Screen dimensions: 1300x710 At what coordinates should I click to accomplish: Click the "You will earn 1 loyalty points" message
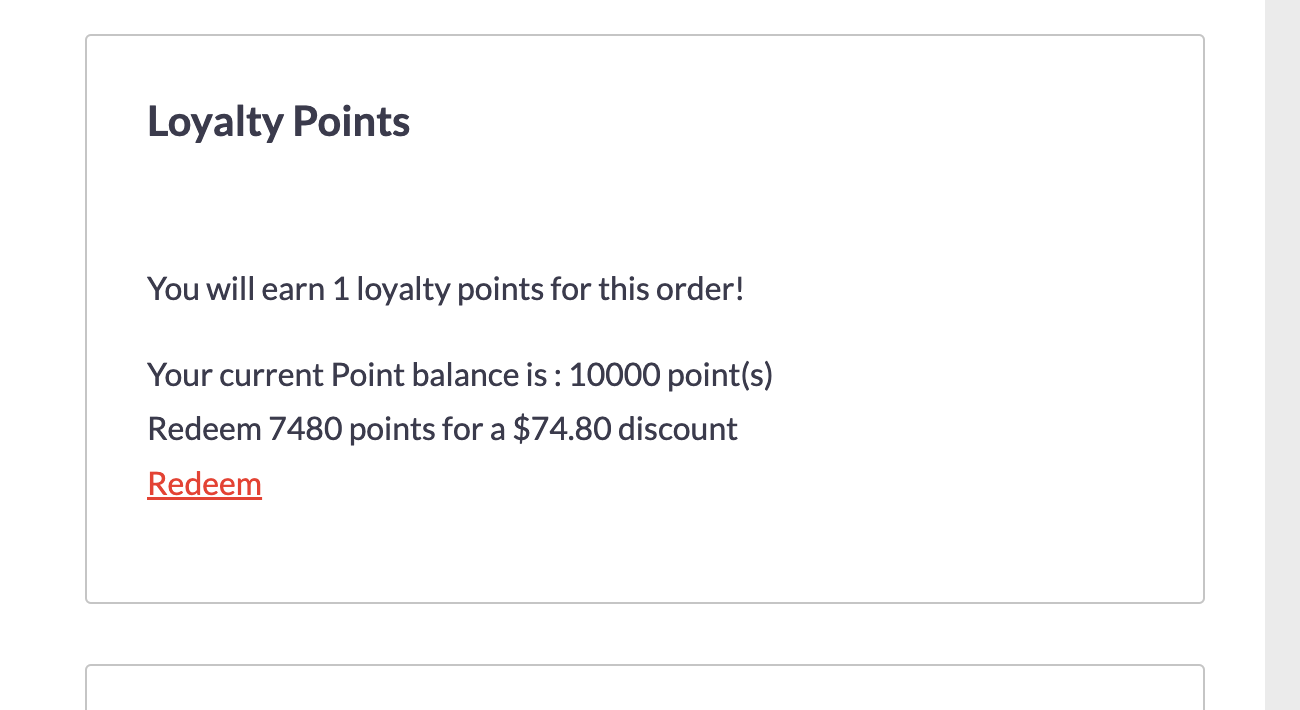445,289
